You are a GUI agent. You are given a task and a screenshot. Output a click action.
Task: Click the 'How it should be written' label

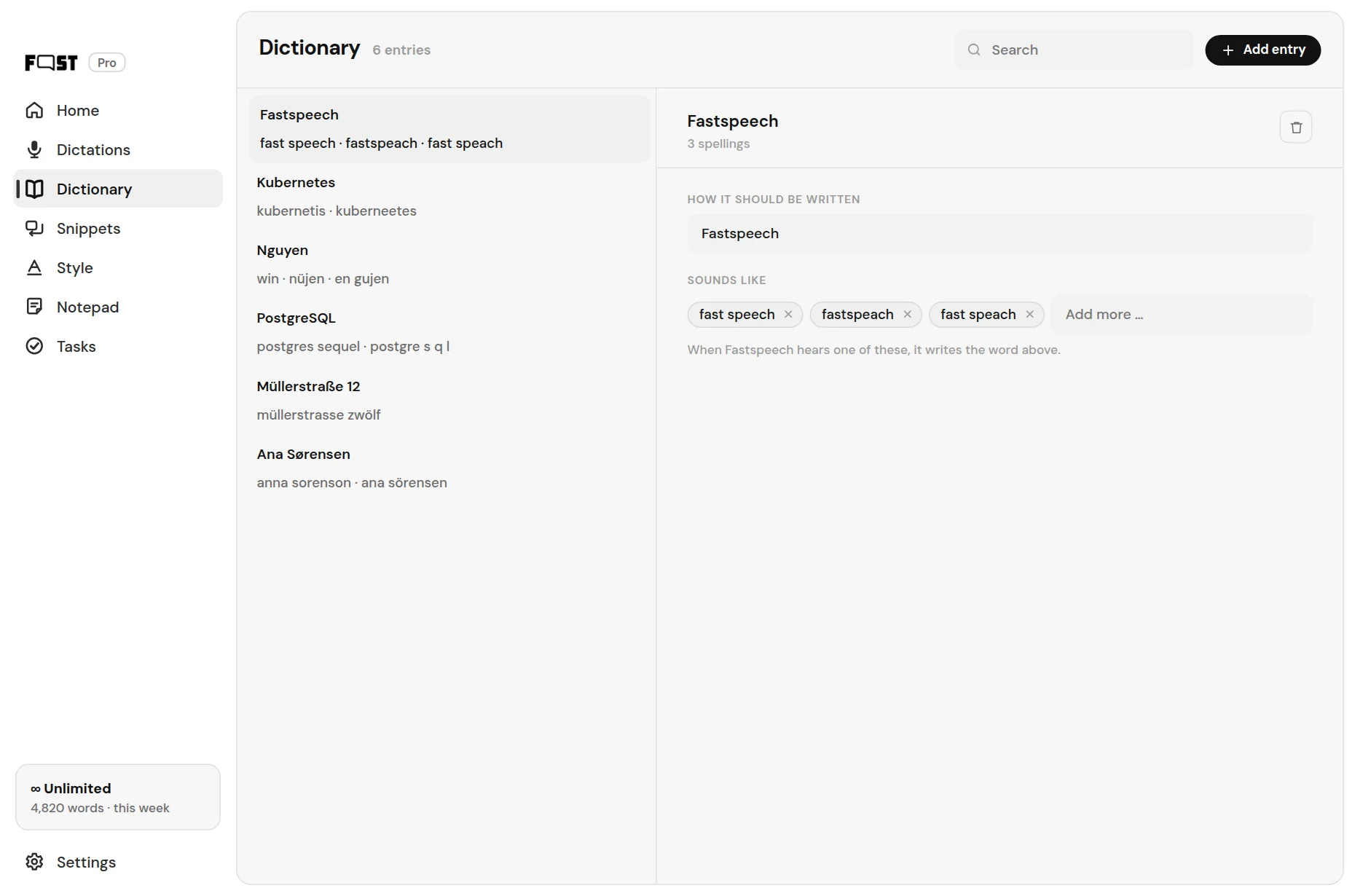coord(774,200)
